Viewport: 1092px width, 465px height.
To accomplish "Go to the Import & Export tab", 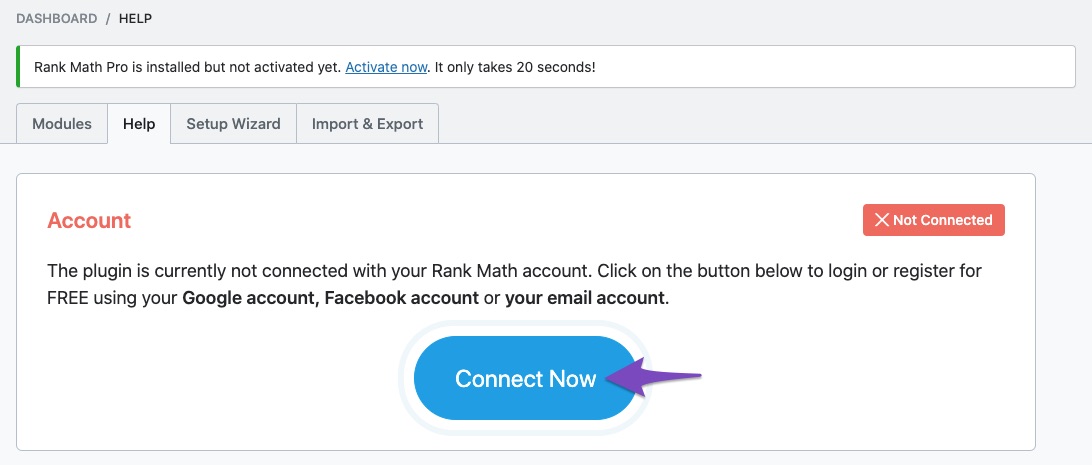I will pos(367,124).
